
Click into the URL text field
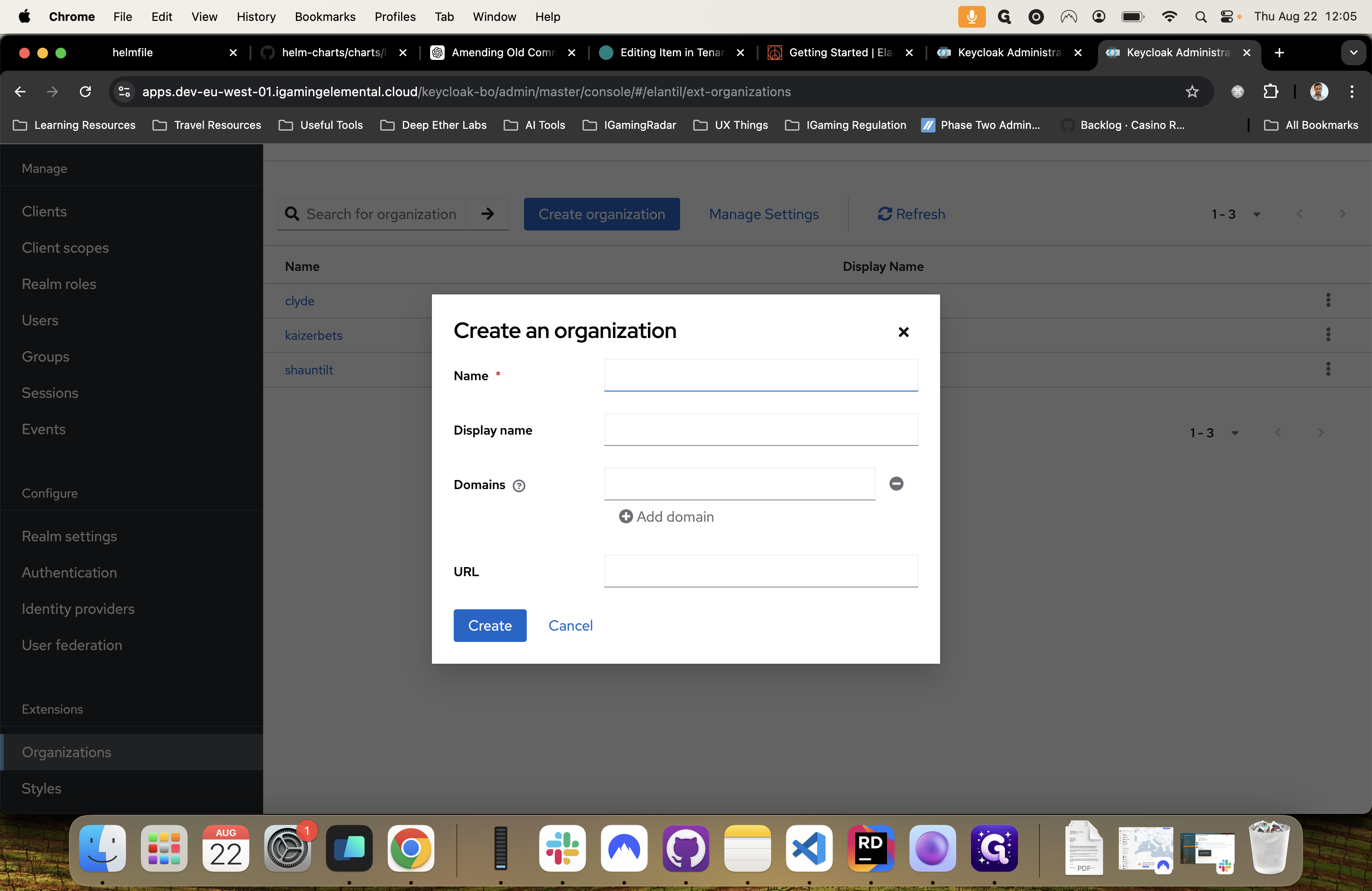(760, 571)
